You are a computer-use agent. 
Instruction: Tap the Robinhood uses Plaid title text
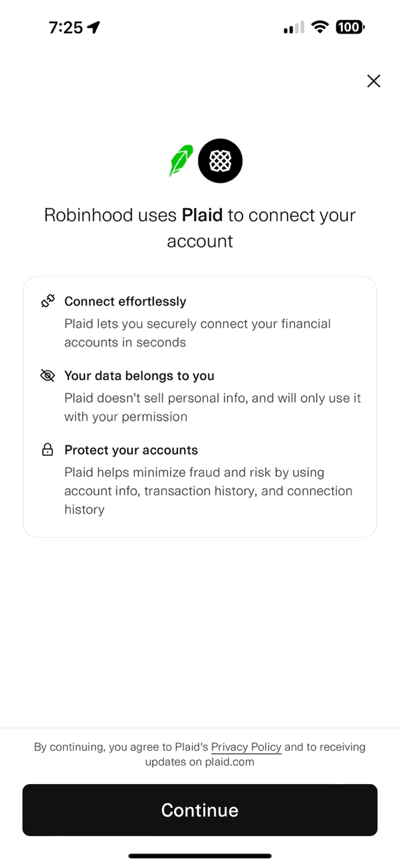coord(200,228)
